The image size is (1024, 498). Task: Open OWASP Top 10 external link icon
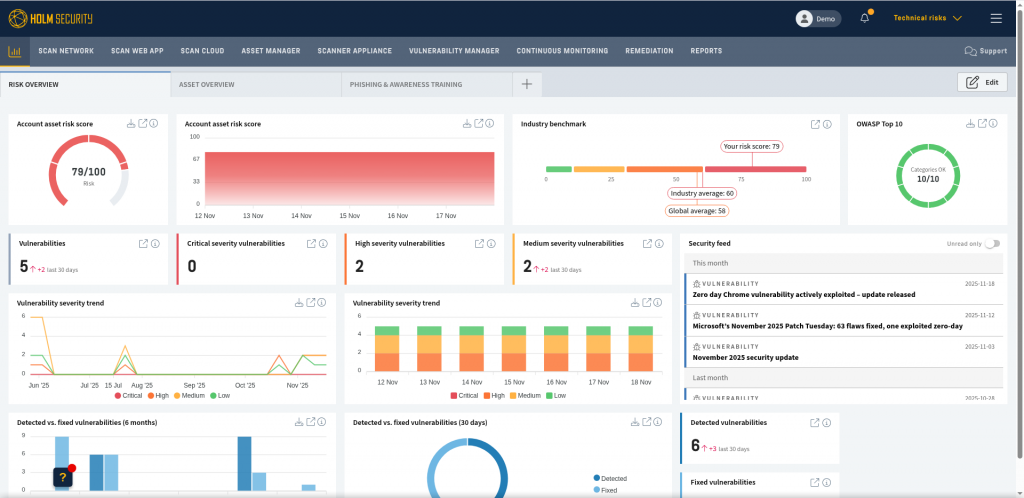coord(982,123)
